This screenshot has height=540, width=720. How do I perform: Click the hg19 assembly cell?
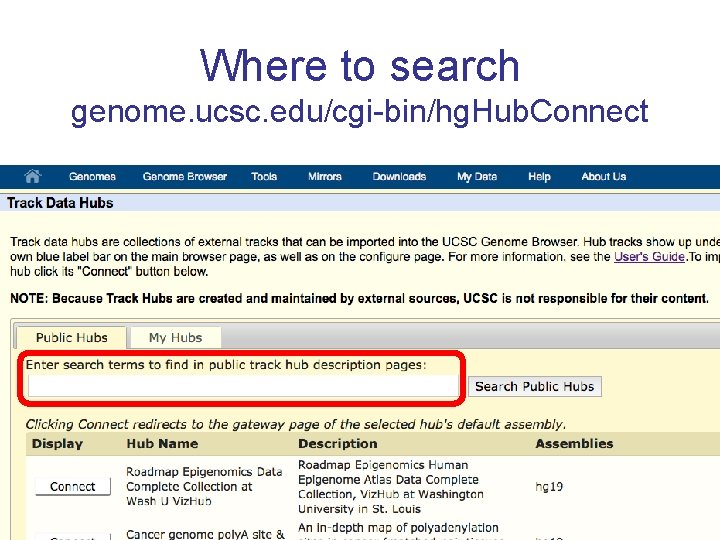(x=549, y=486)
